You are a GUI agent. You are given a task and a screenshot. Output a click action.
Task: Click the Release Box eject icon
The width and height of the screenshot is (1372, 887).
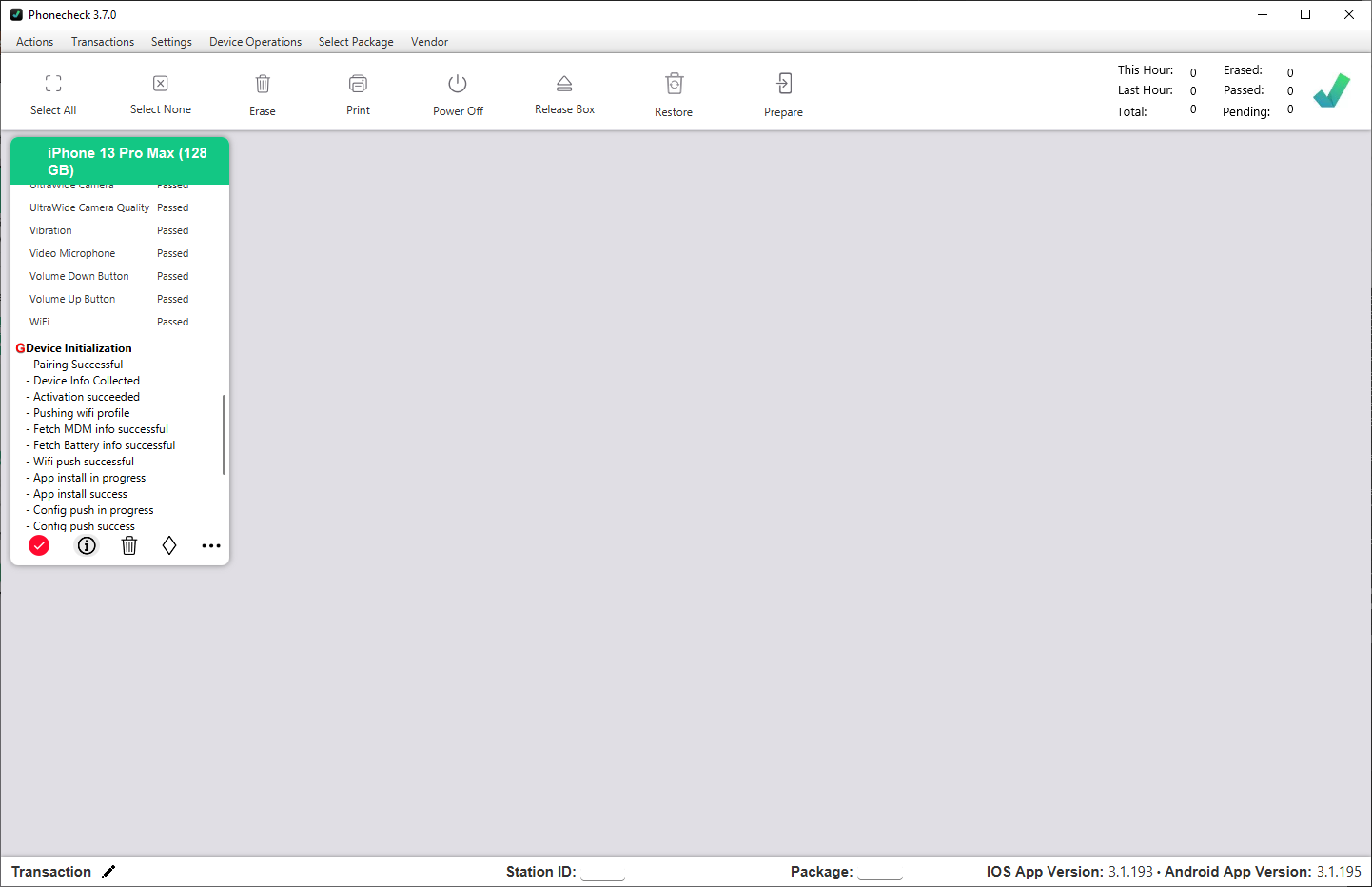coord(564,84)
